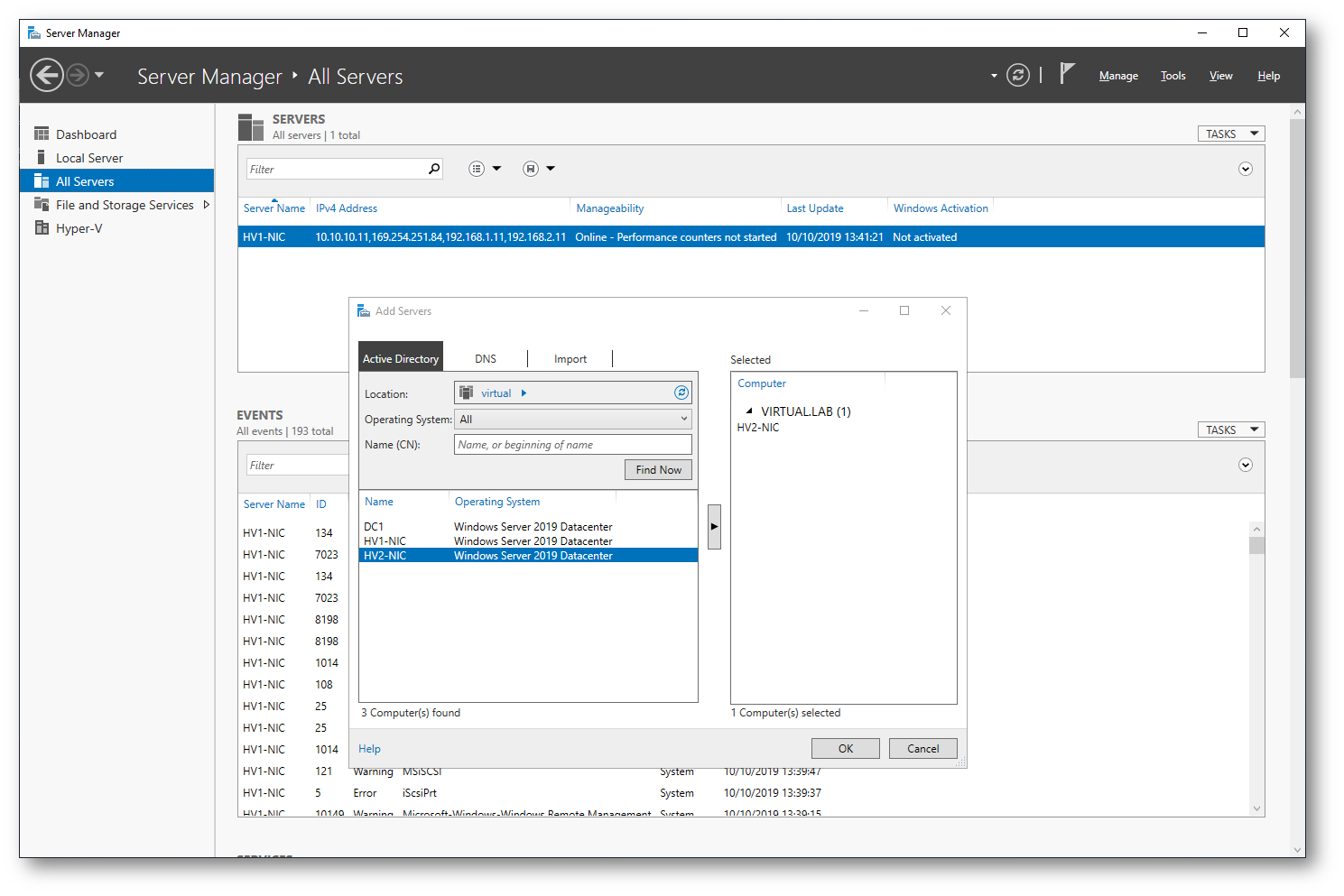
Task: Open the dropdown arrow beside save query icon
Action: (551, 169)
